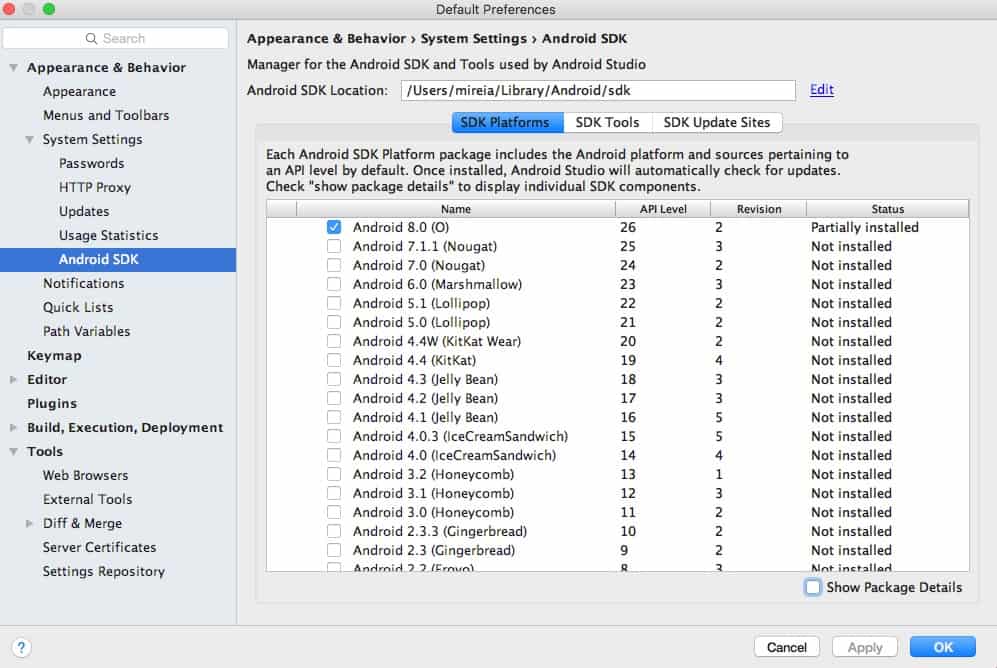Expand the Editor section arrow
The height and width of the screenshot is (668, 997).
click(x=13, y=379)
